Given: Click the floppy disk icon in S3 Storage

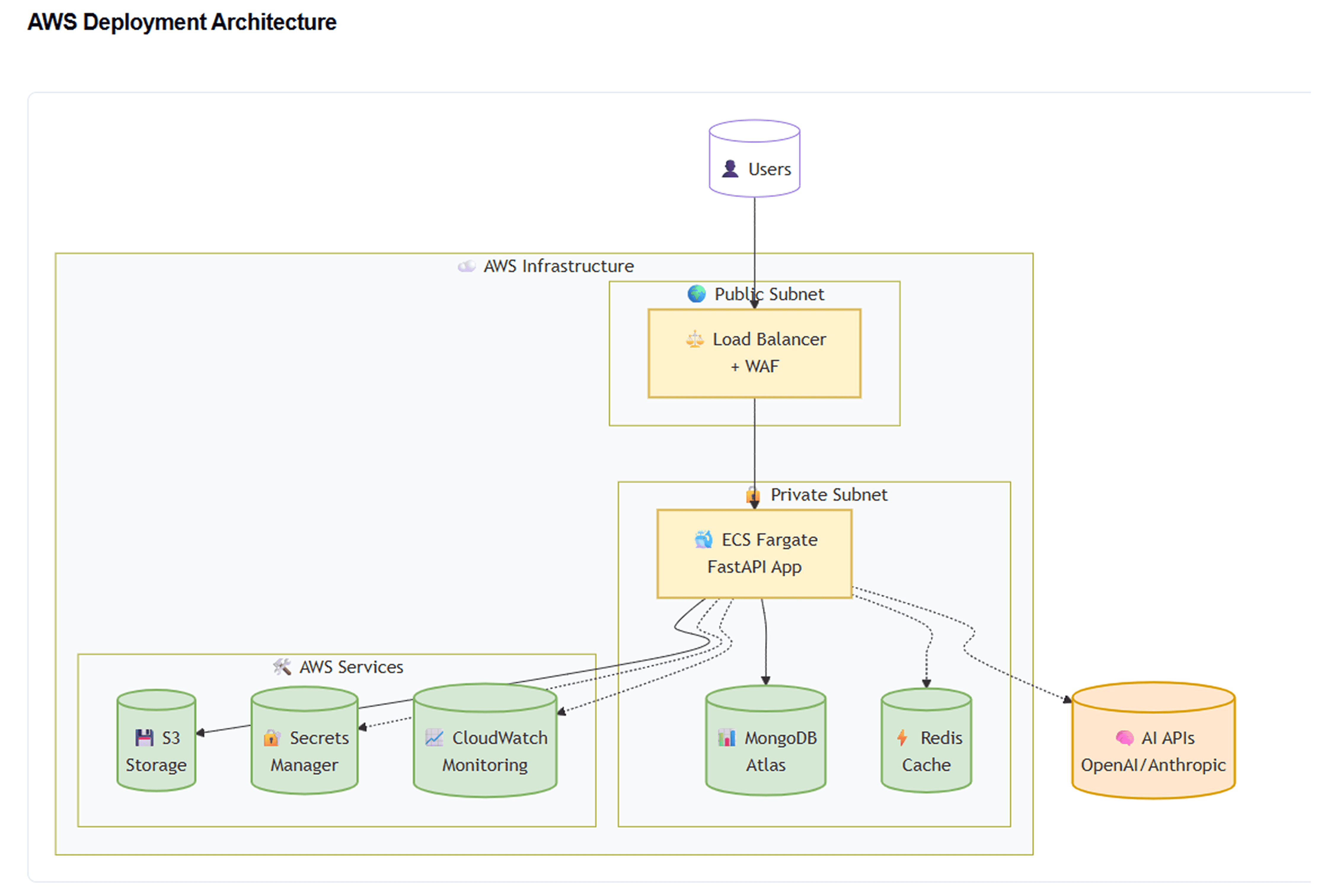Looking at the screenshot, I should (x=144, y=738).
